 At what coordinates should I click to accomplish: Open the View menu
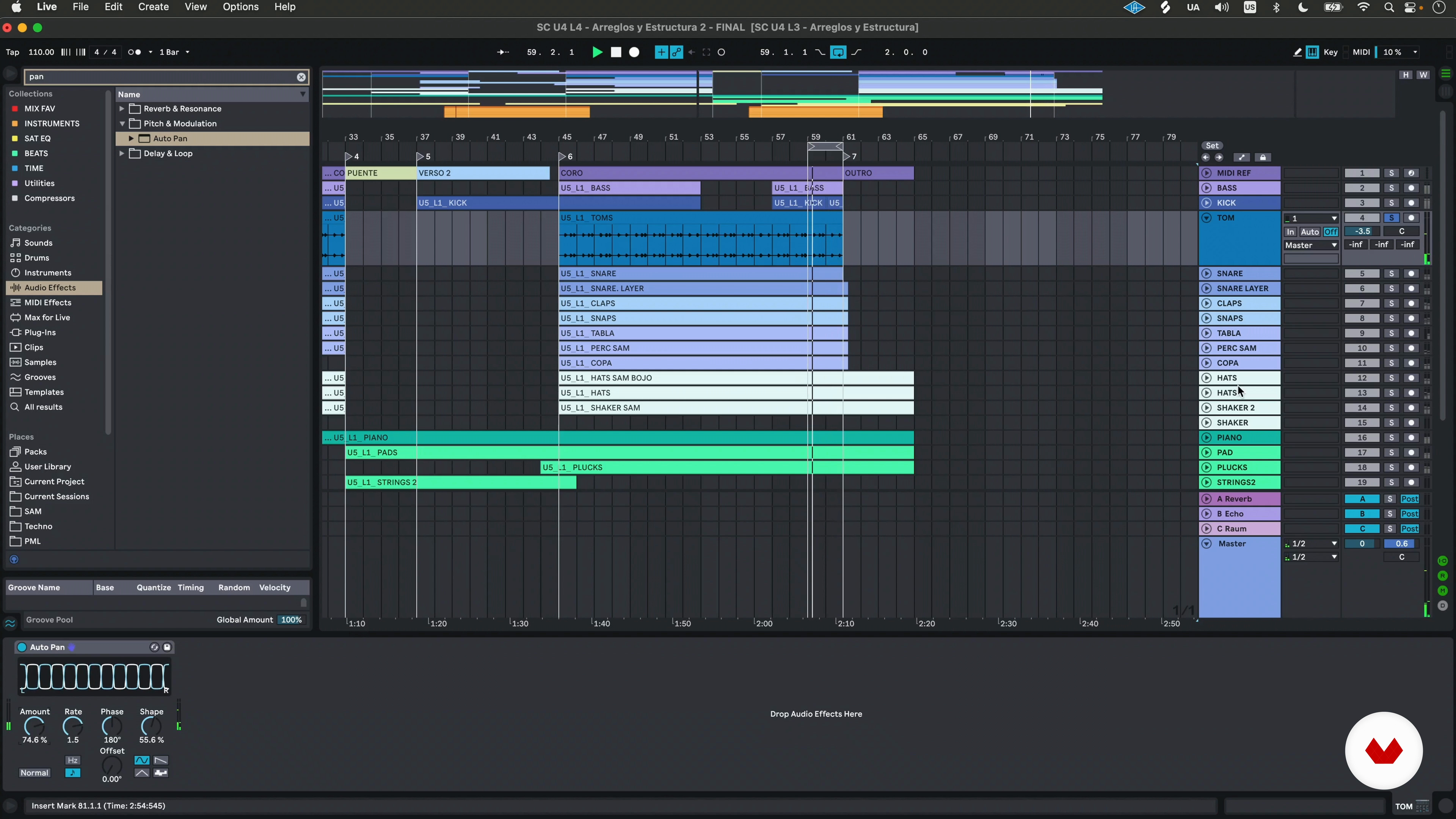(196, 7)
